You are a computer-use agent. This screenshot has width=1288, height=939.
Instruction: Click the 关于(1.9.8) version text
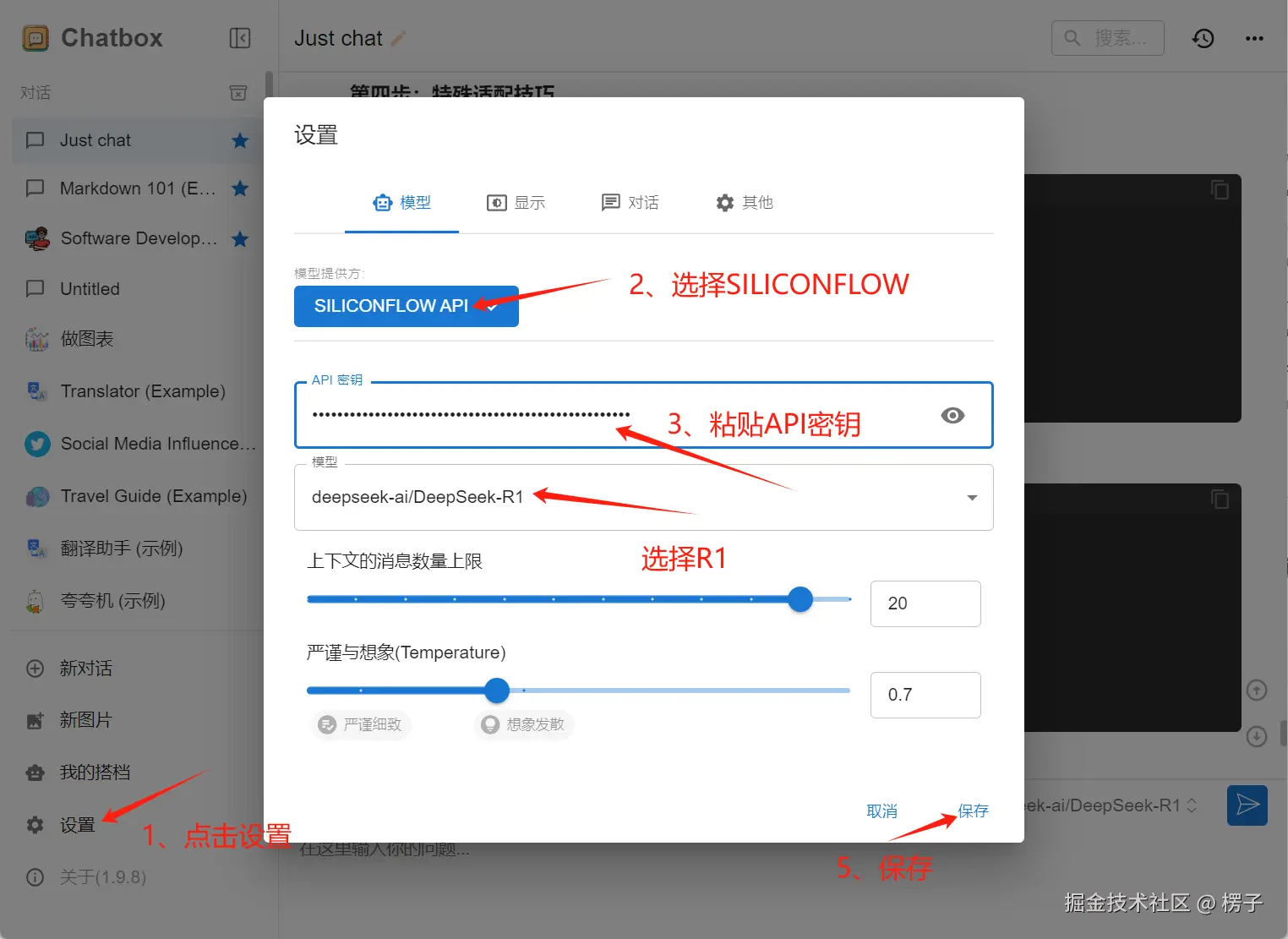tap(103, 877)
